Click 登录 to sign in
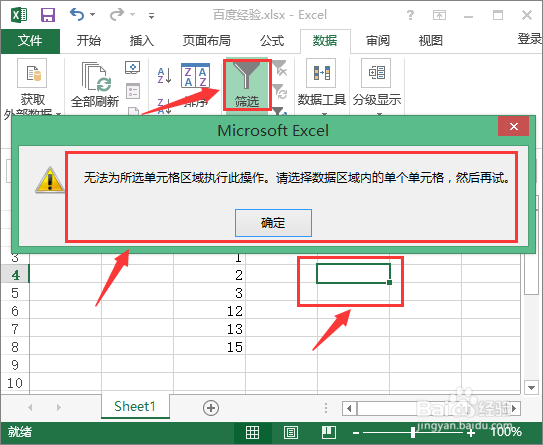 coord(530,38)
